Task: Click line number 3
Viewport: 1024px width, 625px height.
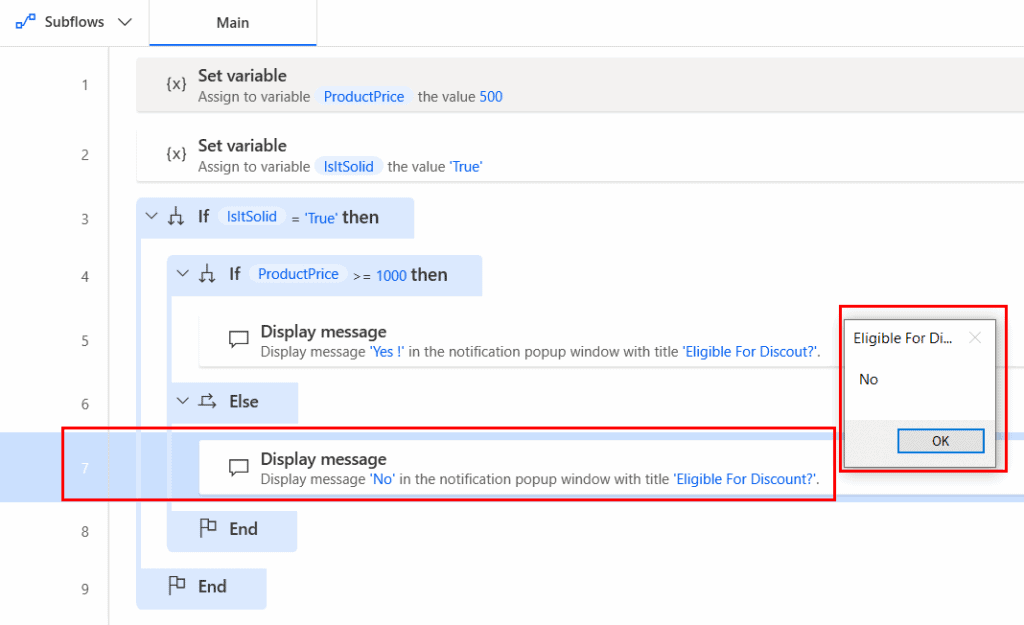Action: point(85,219)
